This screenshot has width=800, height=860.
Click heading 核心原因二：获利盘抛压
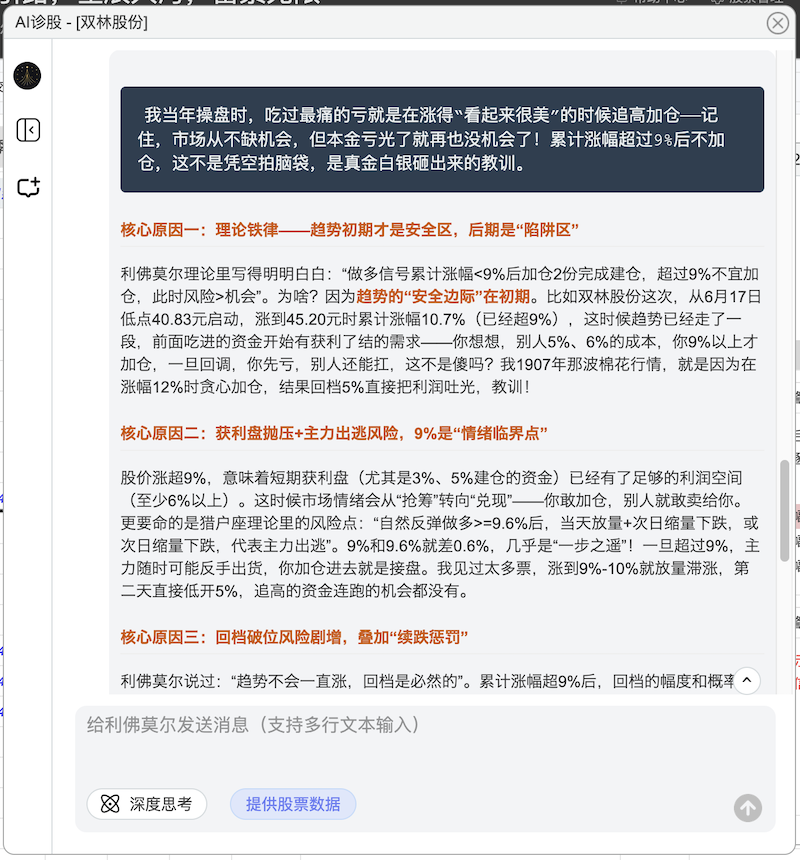pos(334,433)
